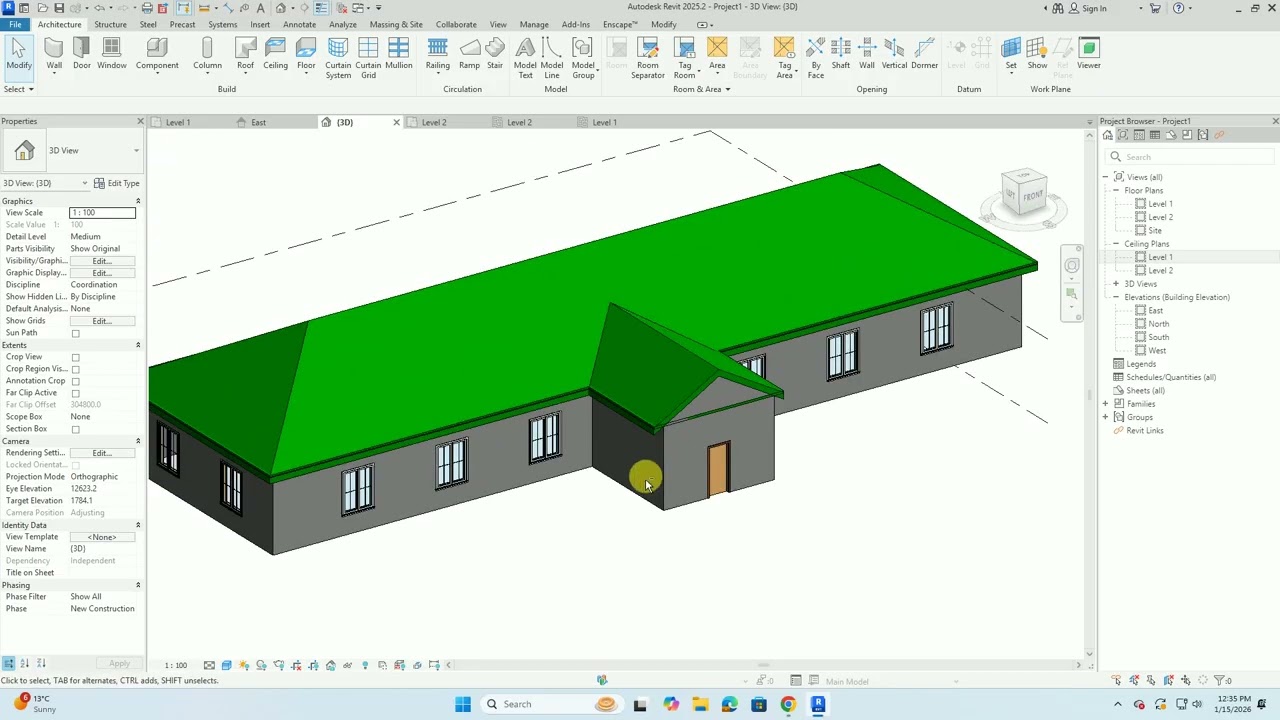Open the South elevation in Project Browser
This screenshot has width=1280, height=720.
(x=1158, y=337)
